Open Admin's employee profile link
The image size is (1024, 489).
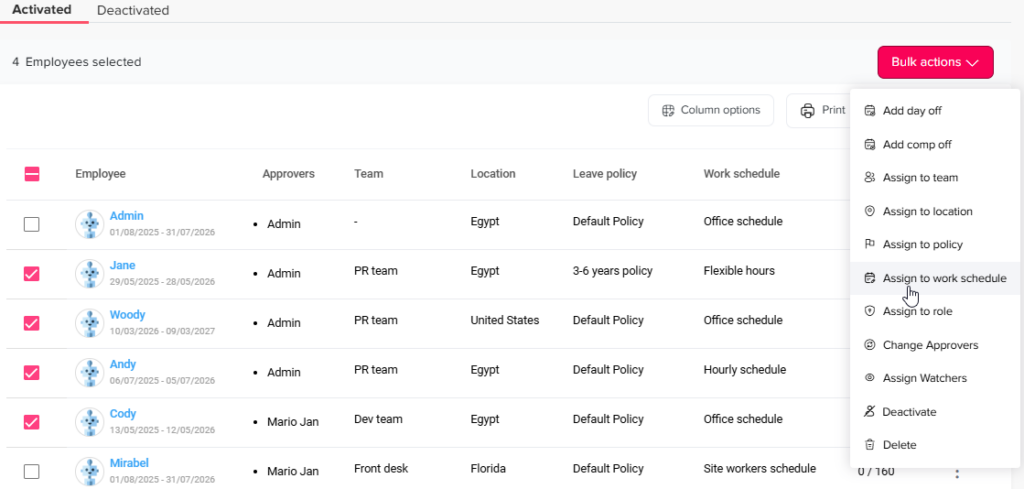pos(127,215)
